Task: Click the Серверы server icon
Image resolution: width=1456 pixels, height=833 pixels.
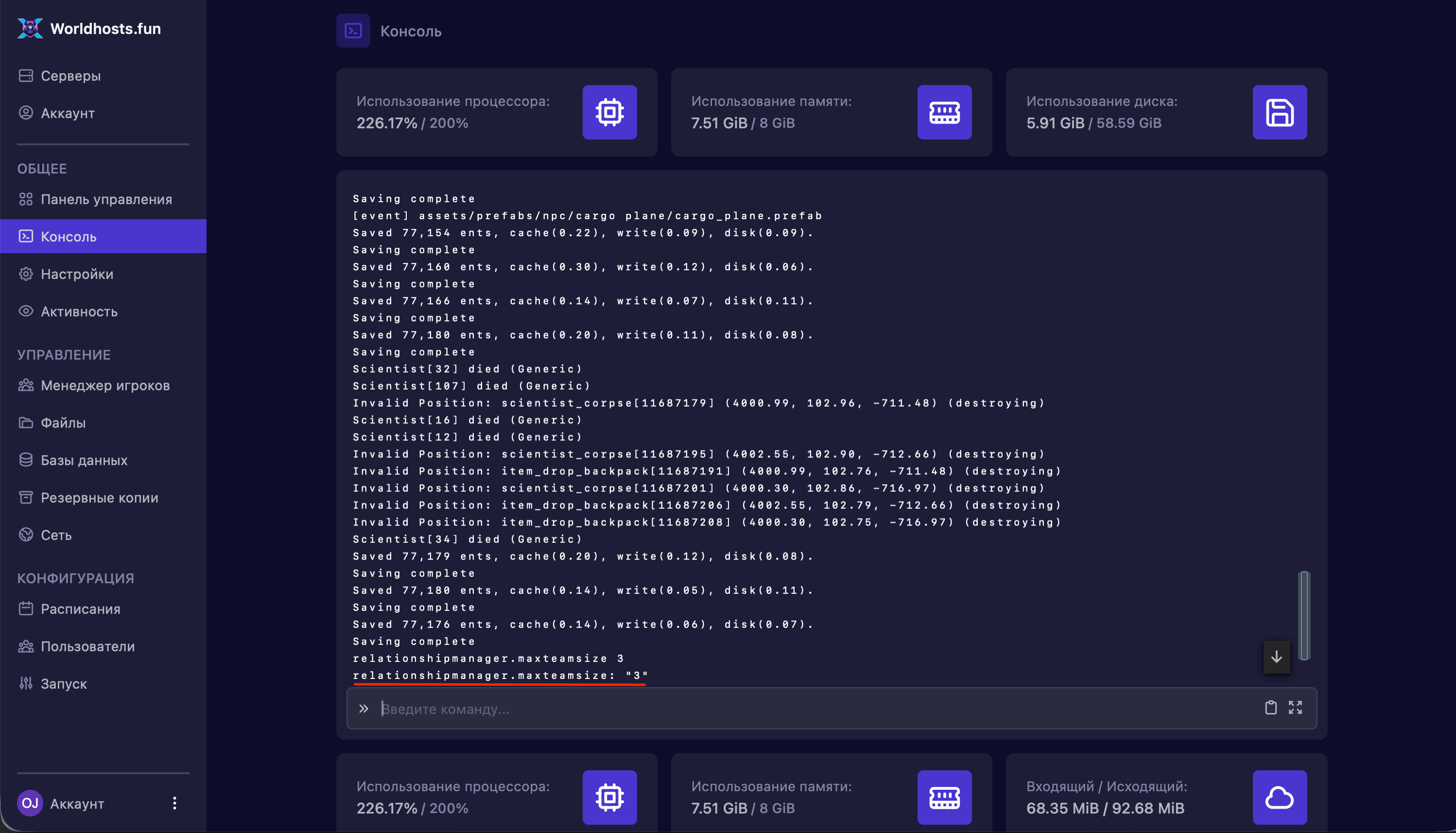Action: pyautogui.click(x=26, y=75)
